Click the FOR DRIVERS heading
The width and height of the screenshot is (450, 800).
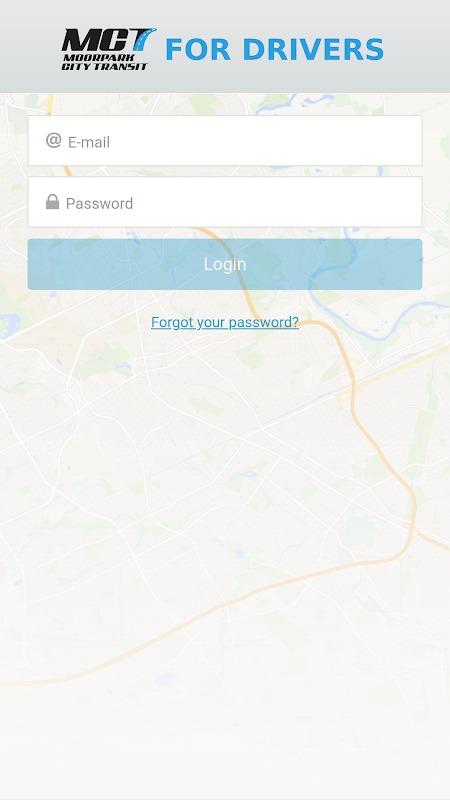tap(274, 49)
